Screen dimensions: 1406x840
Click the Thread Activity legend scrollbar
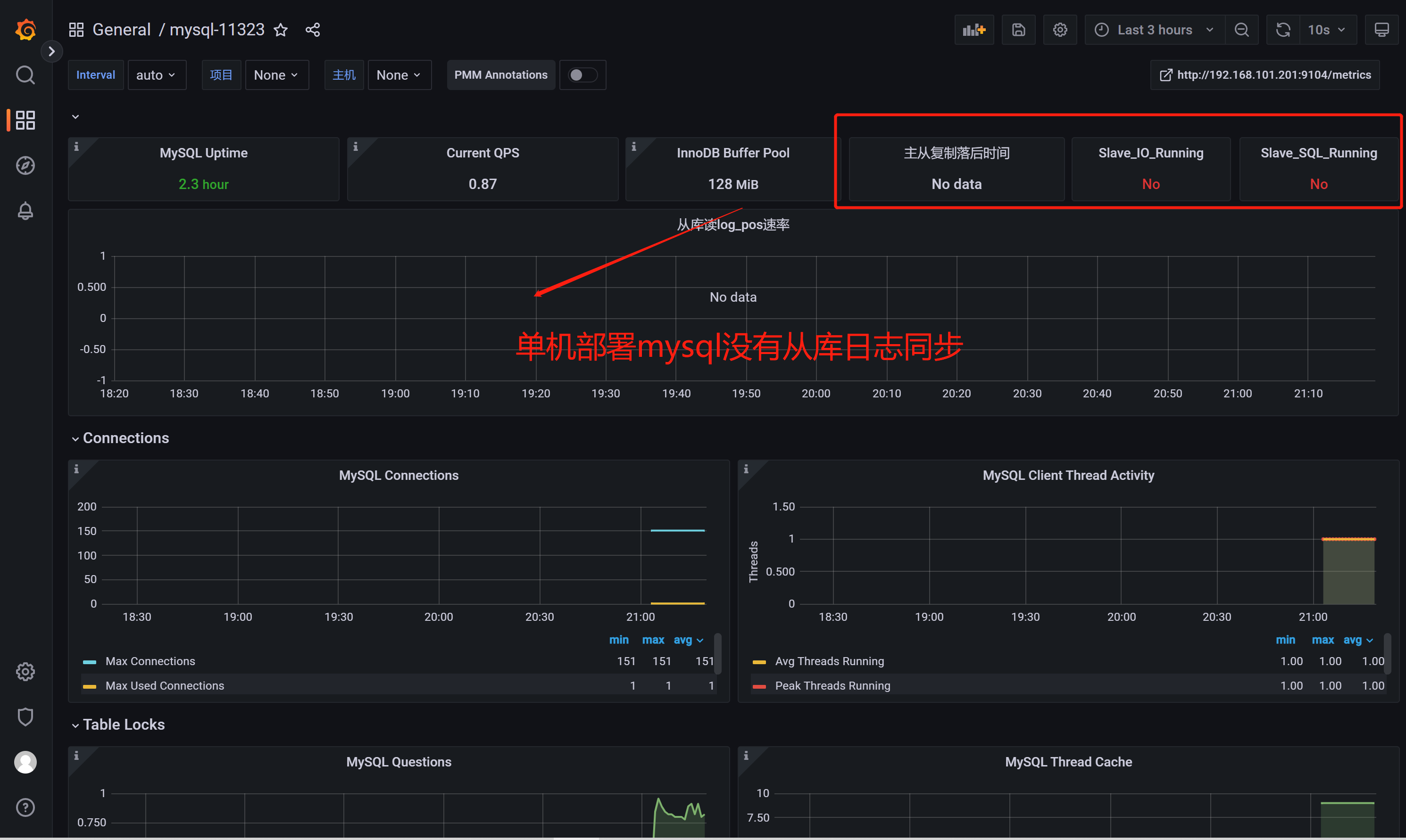click(x=1387, y=654)
